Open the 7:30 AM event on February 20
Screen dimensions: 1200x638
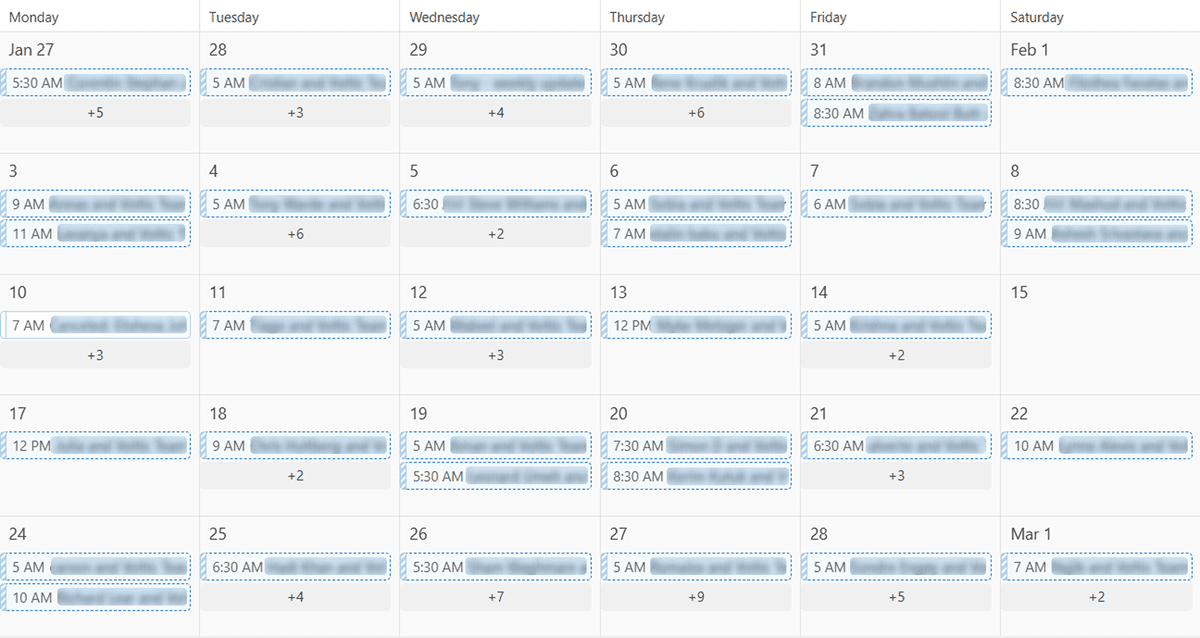(x=696, y=446)
